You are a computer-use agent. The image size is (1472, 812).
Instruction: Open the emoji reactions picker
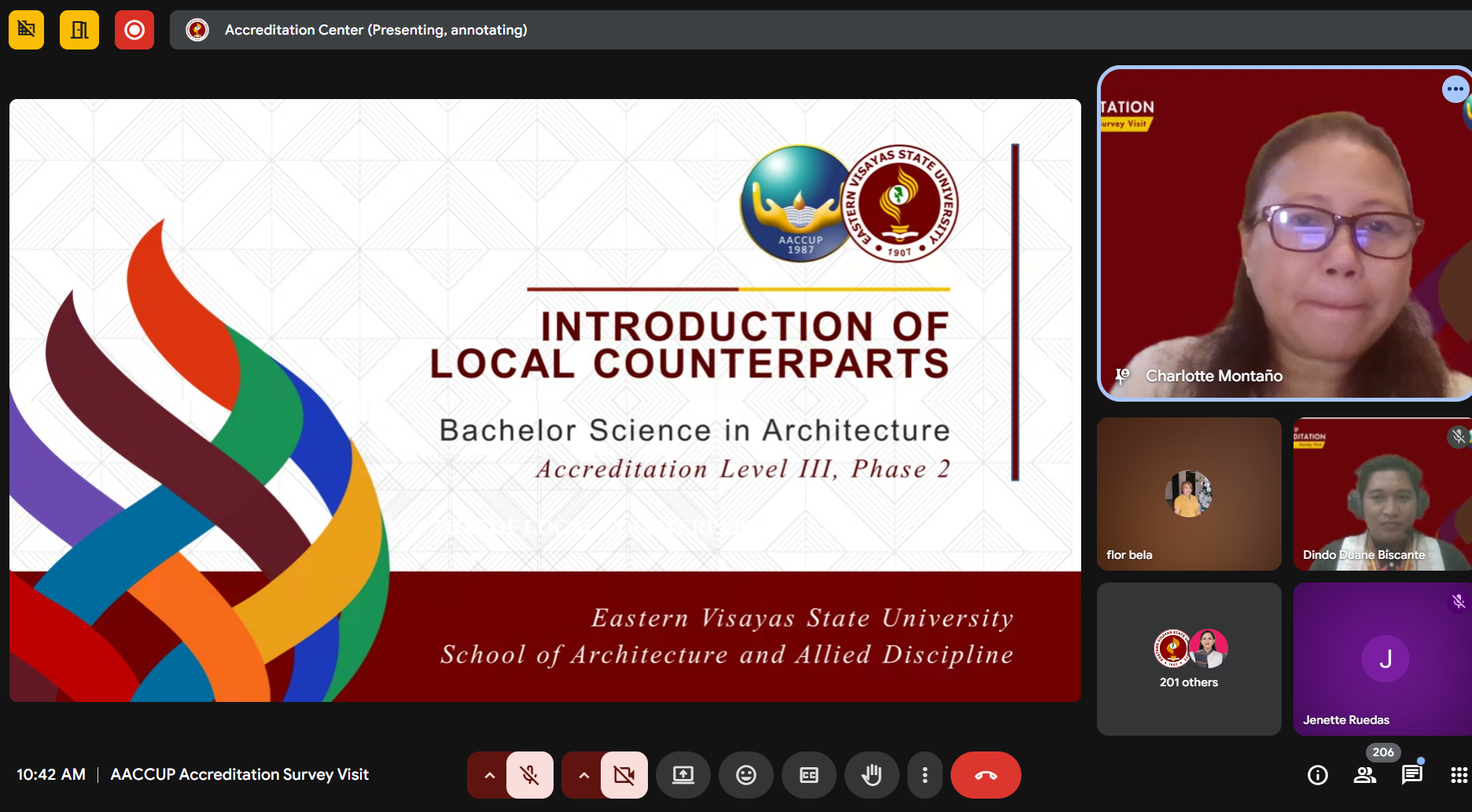point(745,775)
